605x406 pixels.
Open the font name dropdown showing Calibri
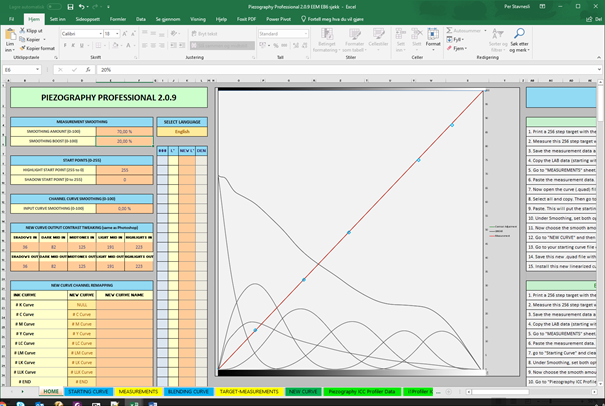(82, 33)
